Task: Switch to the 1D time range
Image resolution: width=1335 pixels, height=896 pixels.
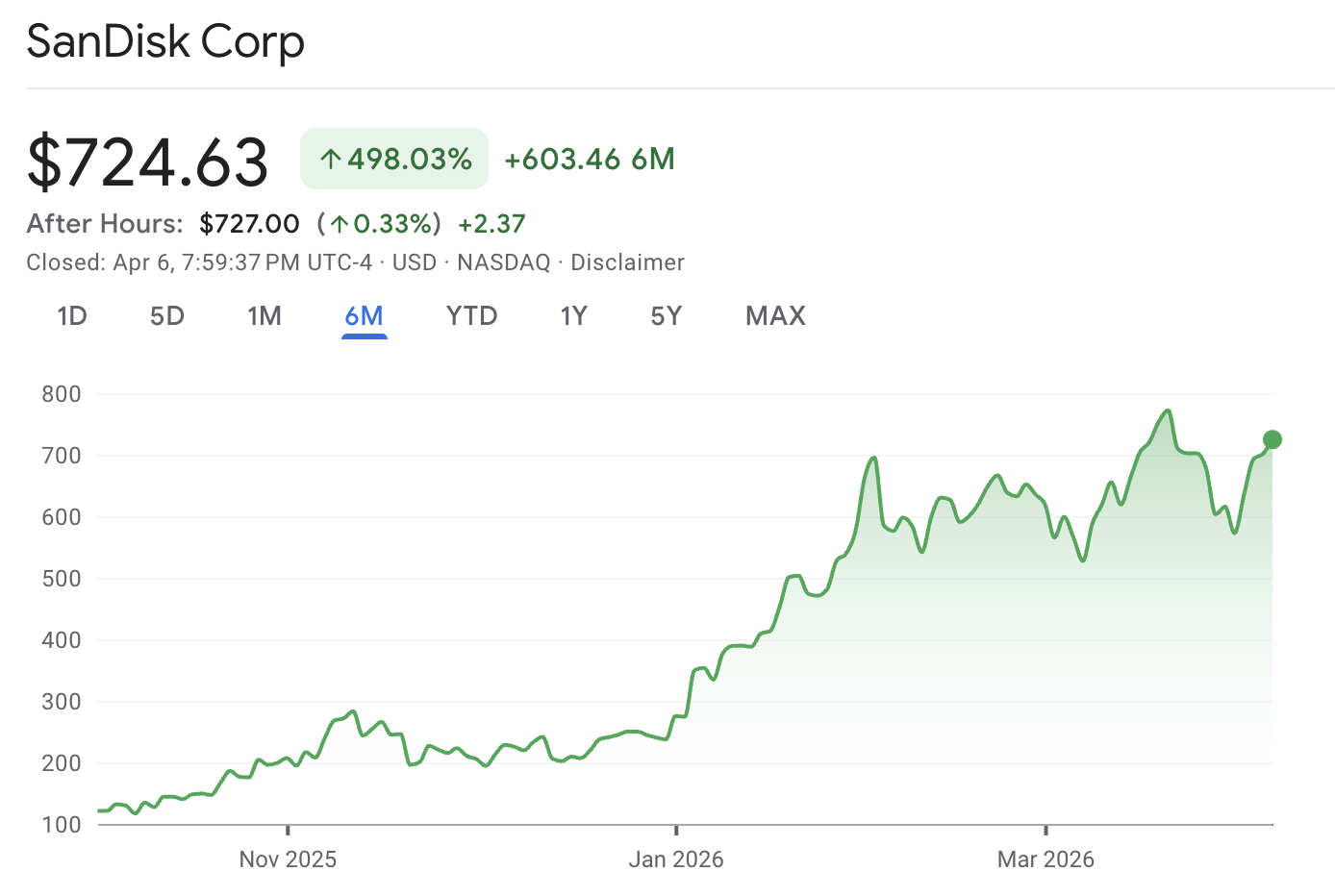Action: 72,315
